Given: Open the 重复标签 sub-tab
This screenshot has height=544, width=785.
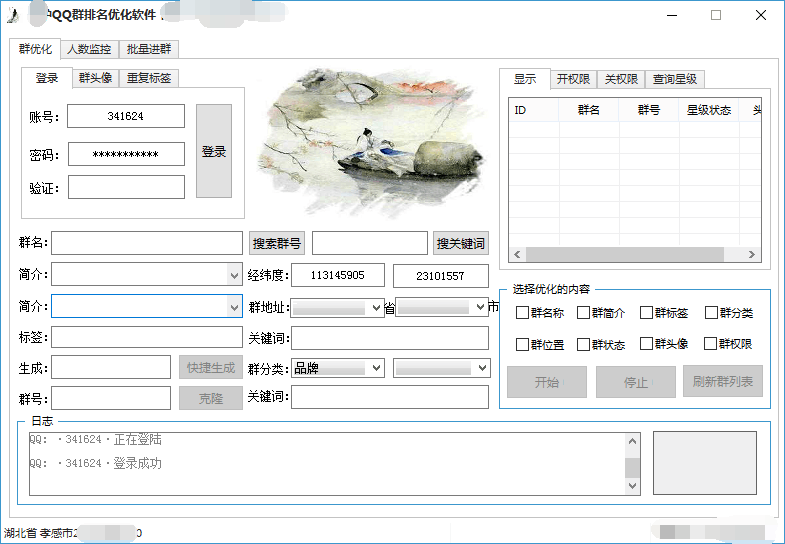Looking at the screenshot, I should click(149, 78).
